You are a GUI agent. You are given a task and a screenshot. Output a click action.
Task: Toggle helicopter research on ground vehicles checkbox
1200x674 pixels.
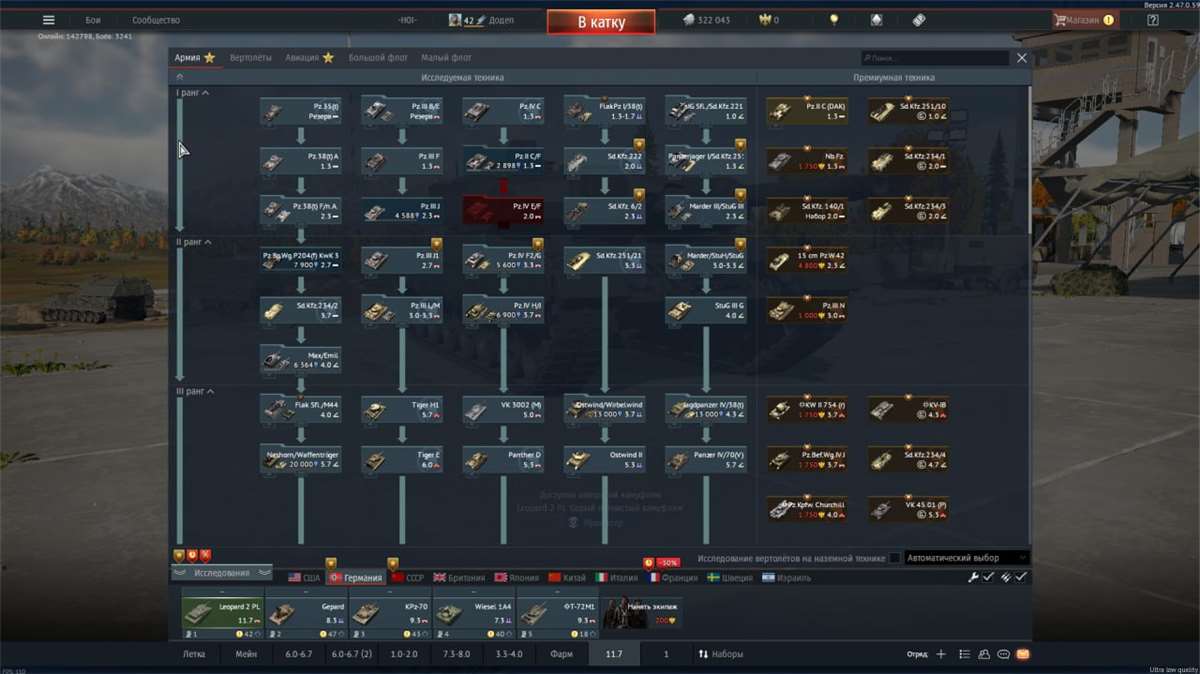[x=894, y=558]
